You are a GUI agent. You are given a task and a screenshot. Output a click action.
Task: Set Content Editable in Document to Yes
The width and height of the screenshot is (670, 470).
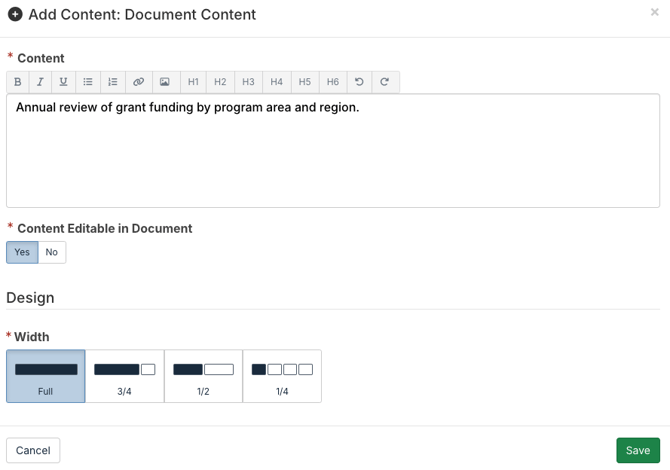pyautogui.click(x=22, y=252)
